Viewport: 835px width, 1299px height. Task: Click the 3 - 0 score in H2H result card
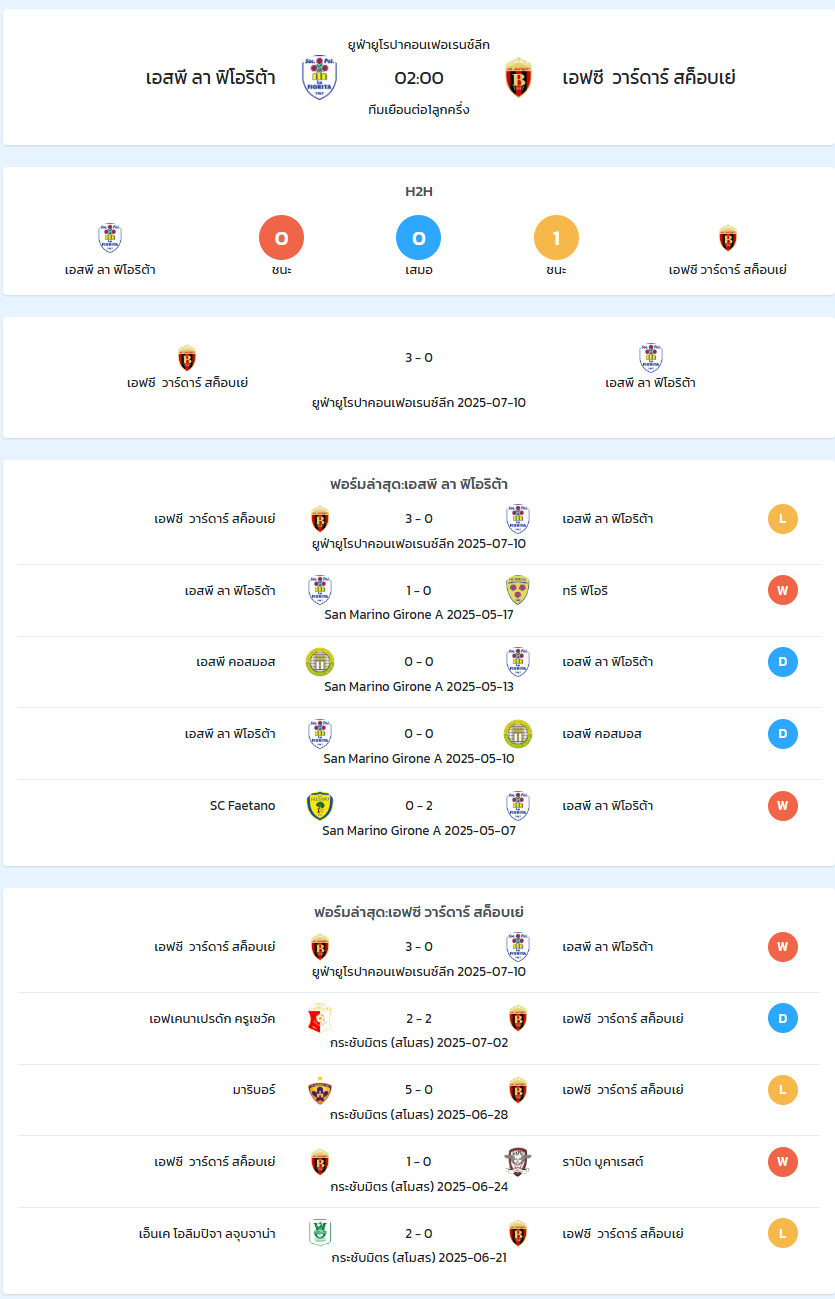click(419, 358)
